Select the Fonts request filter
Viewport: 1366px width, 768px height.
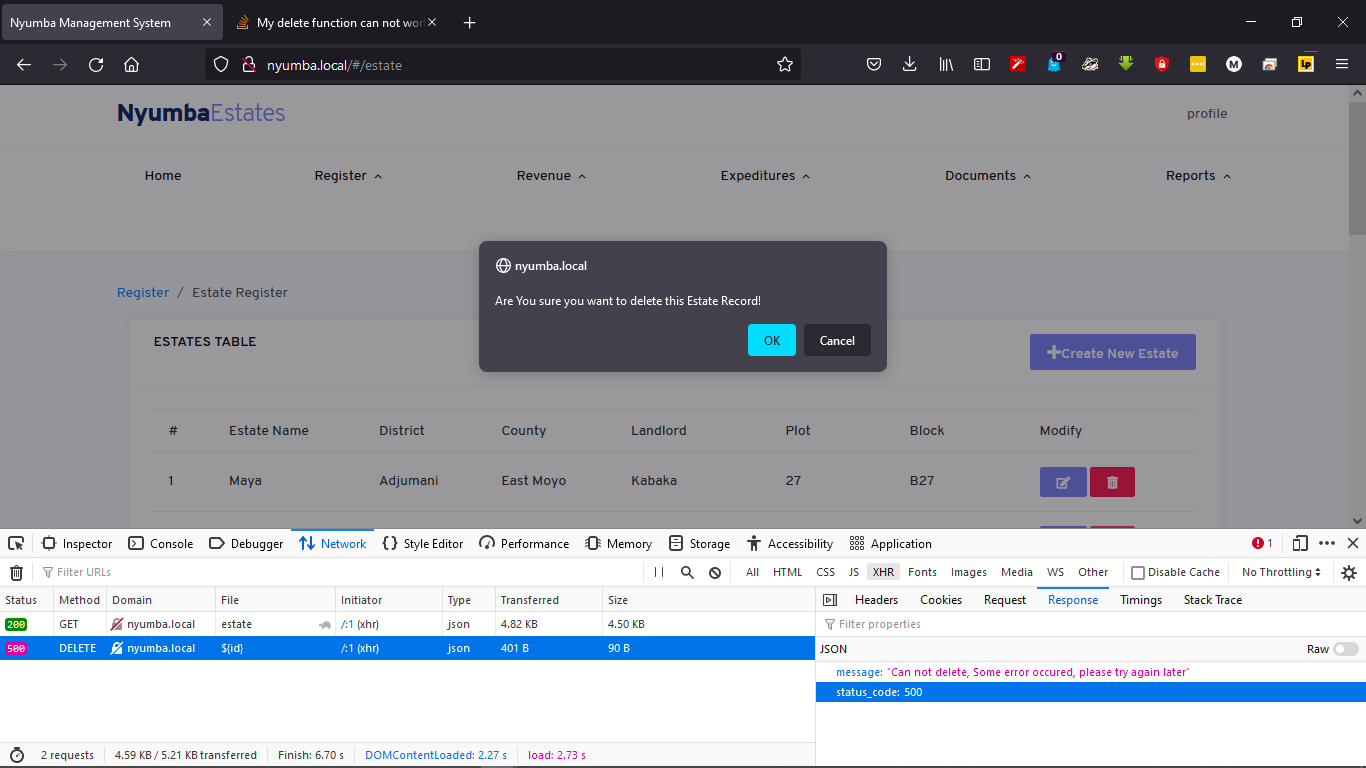922,572
